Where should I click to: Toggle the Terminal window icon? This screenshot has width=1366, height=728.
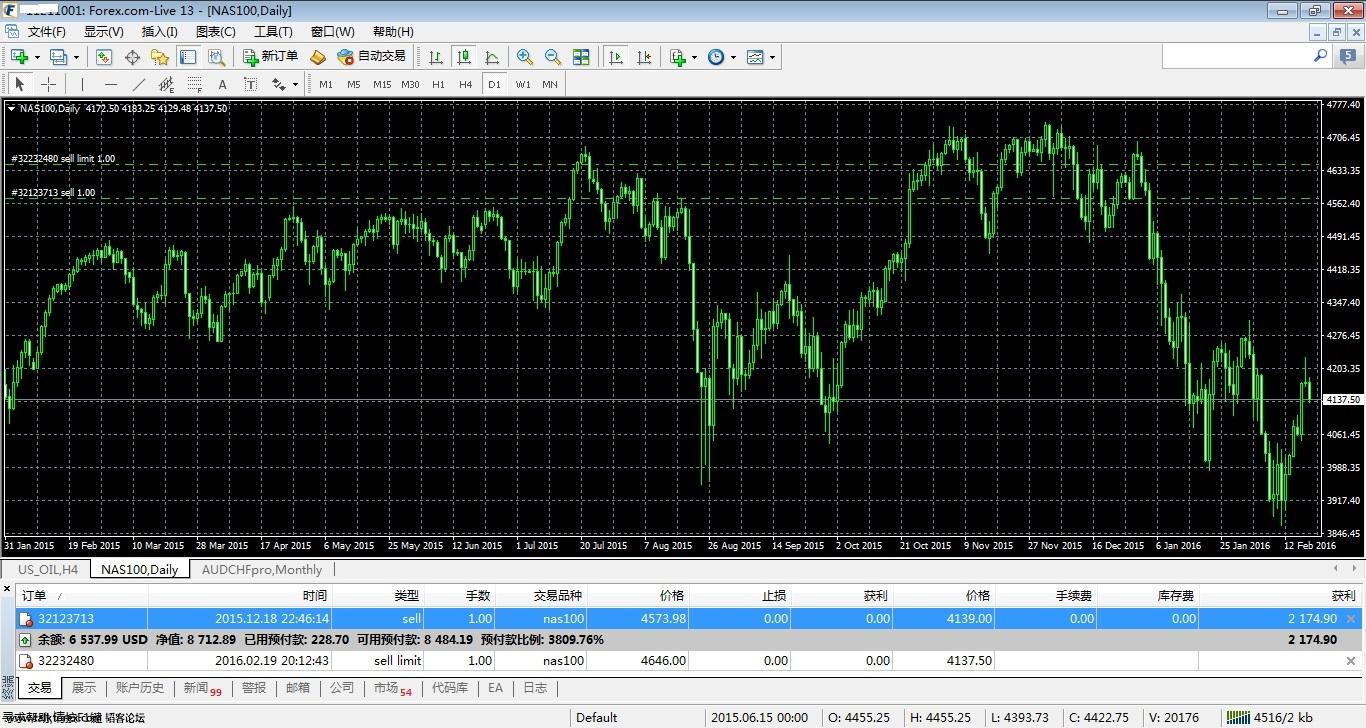pyautogui.click(x=188, y=57)
